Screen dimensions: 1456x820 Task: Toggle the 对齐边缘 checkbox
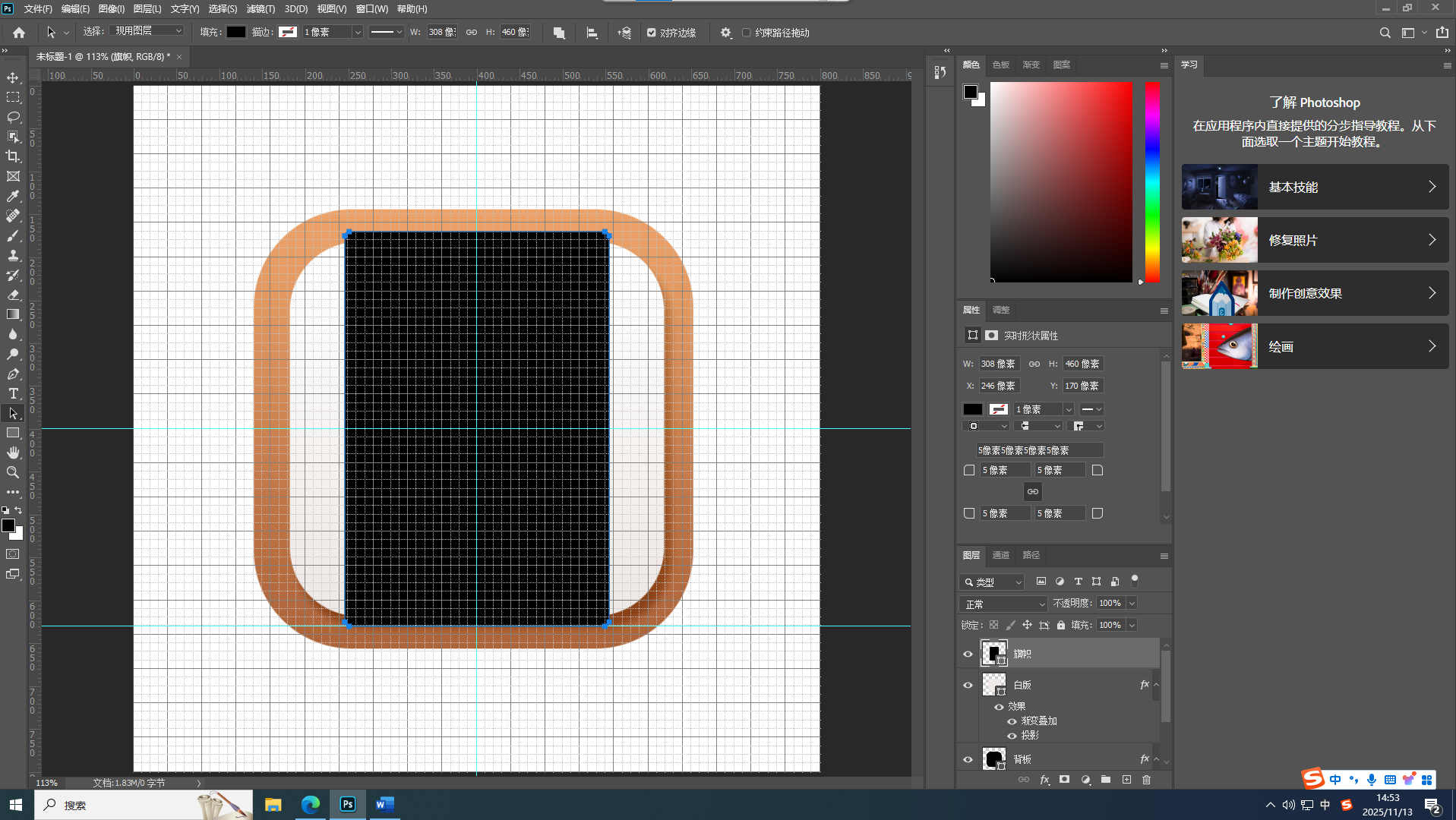click(x=652, y=33)
